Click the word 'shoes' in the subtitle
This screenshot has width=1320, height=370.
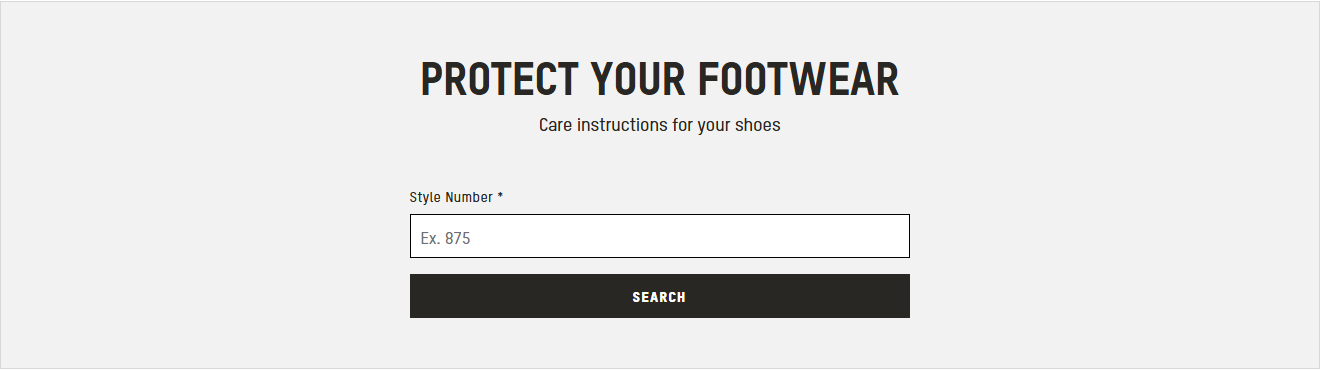tap(758, 125)
